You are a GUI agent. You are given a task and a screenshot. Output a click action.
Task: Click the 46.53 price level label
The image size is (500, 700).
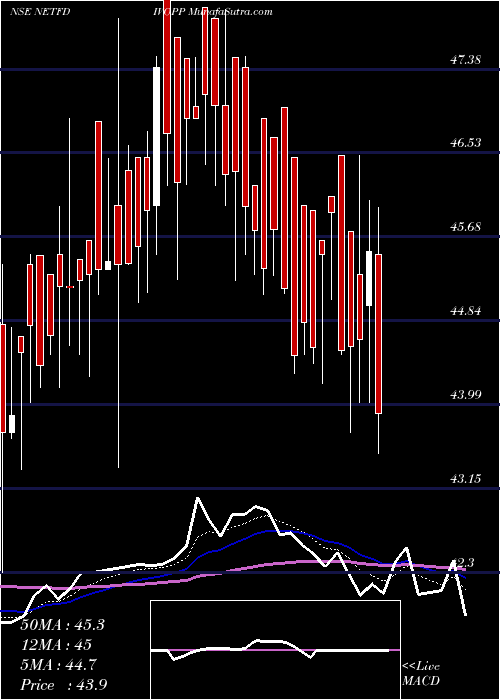tap(466, 143)
